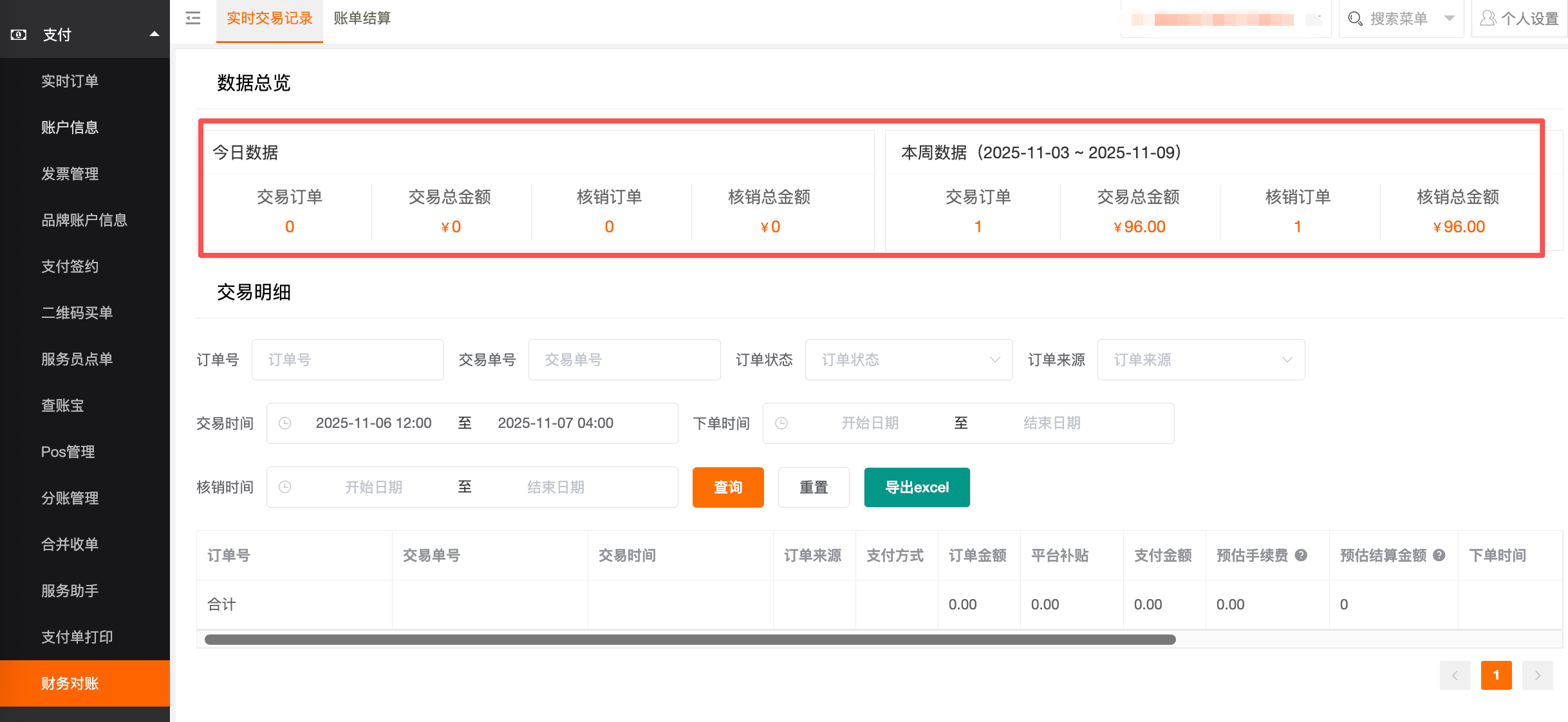Click the clock icon in the 交易时间 field
This screenshot has width=1568, height=722.
[285, 423]
